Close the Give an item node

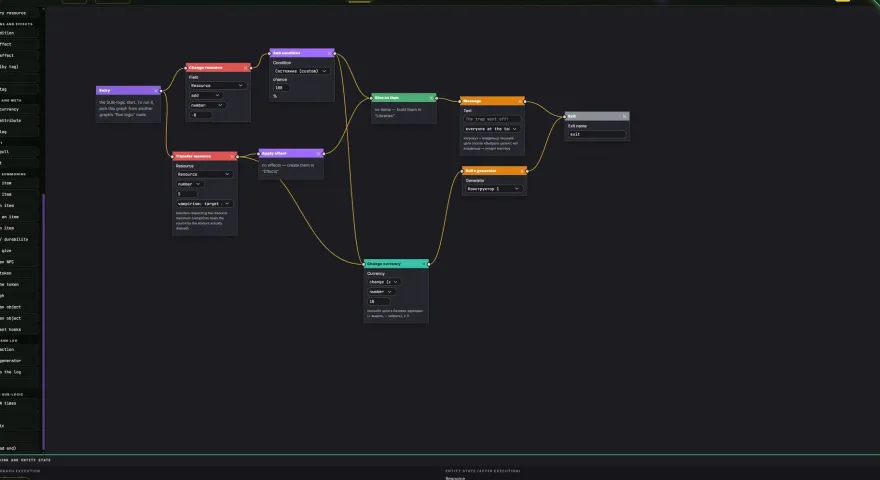pyautogui.click(x=431, y=98)
